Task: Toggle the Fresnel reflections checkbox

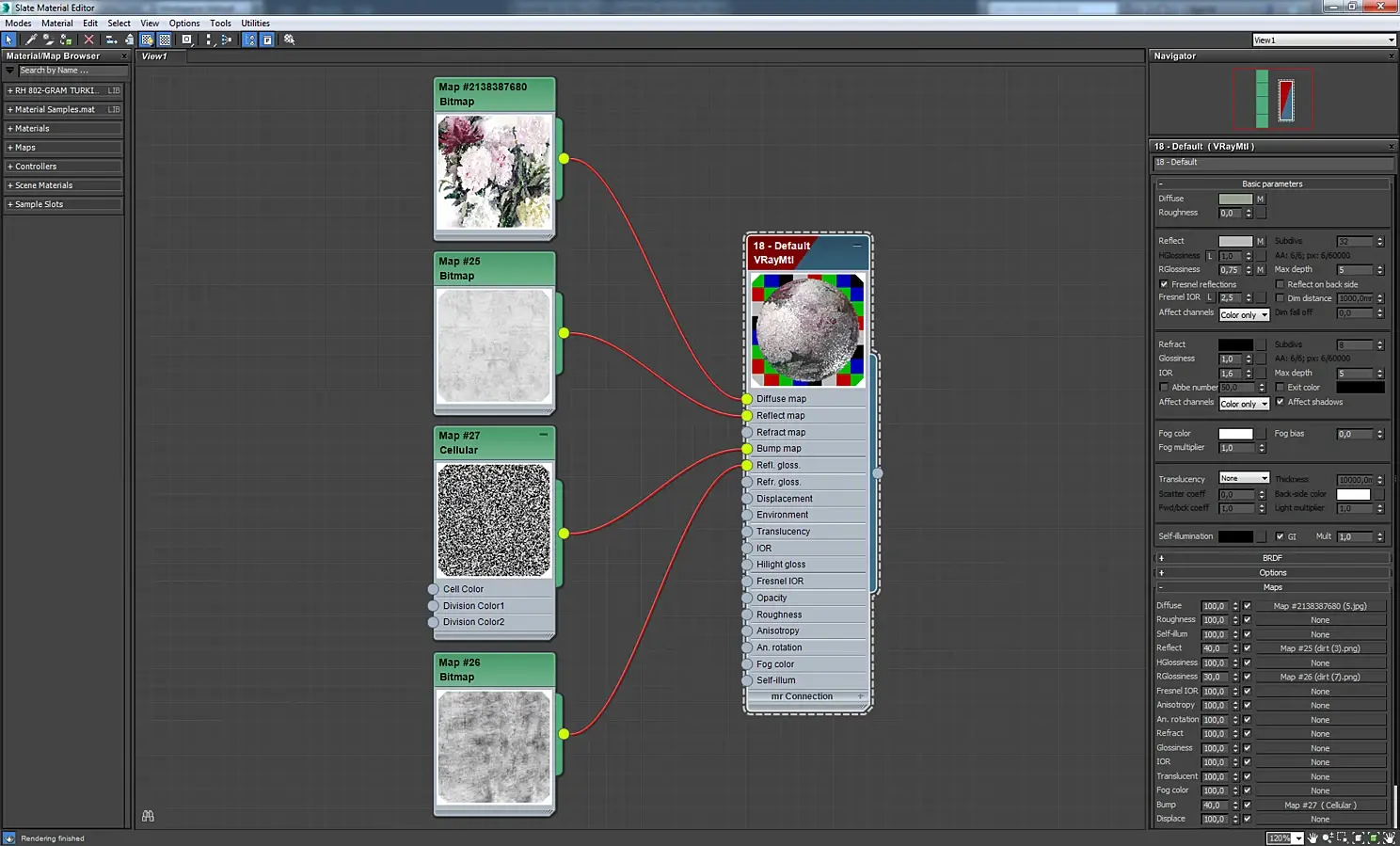Action: coord(1164,284)
